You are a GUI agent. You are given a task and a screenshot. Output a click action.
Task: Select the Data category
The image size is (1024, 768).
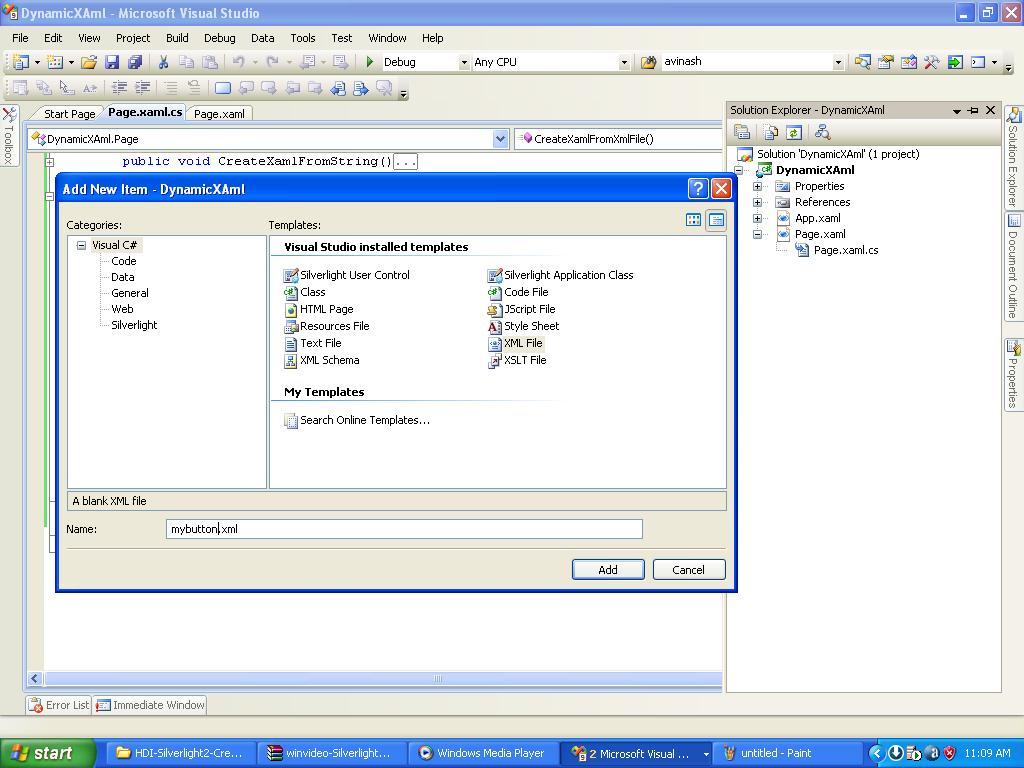click(123, 277)
